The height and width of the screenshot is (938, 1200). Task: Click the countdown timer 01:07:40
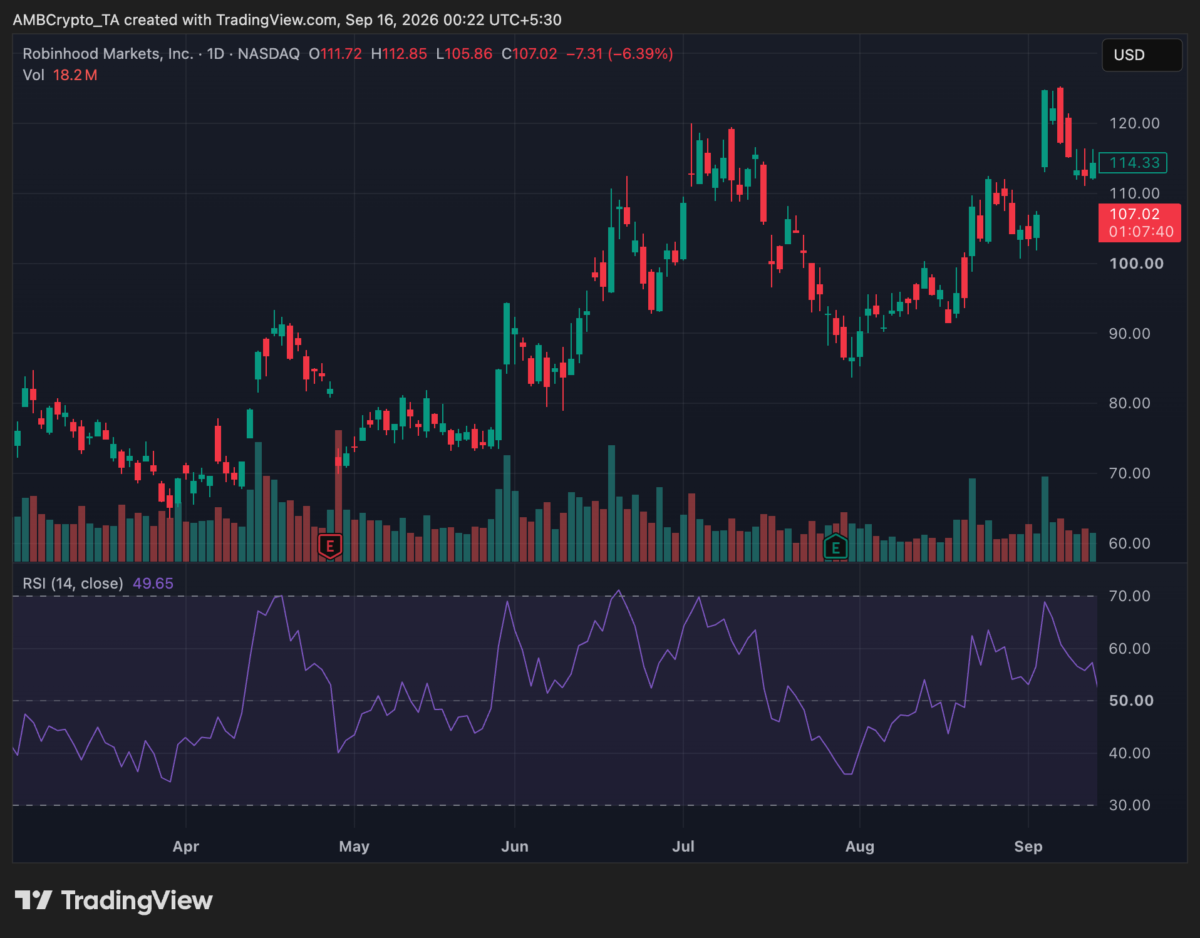[1139, 232]
